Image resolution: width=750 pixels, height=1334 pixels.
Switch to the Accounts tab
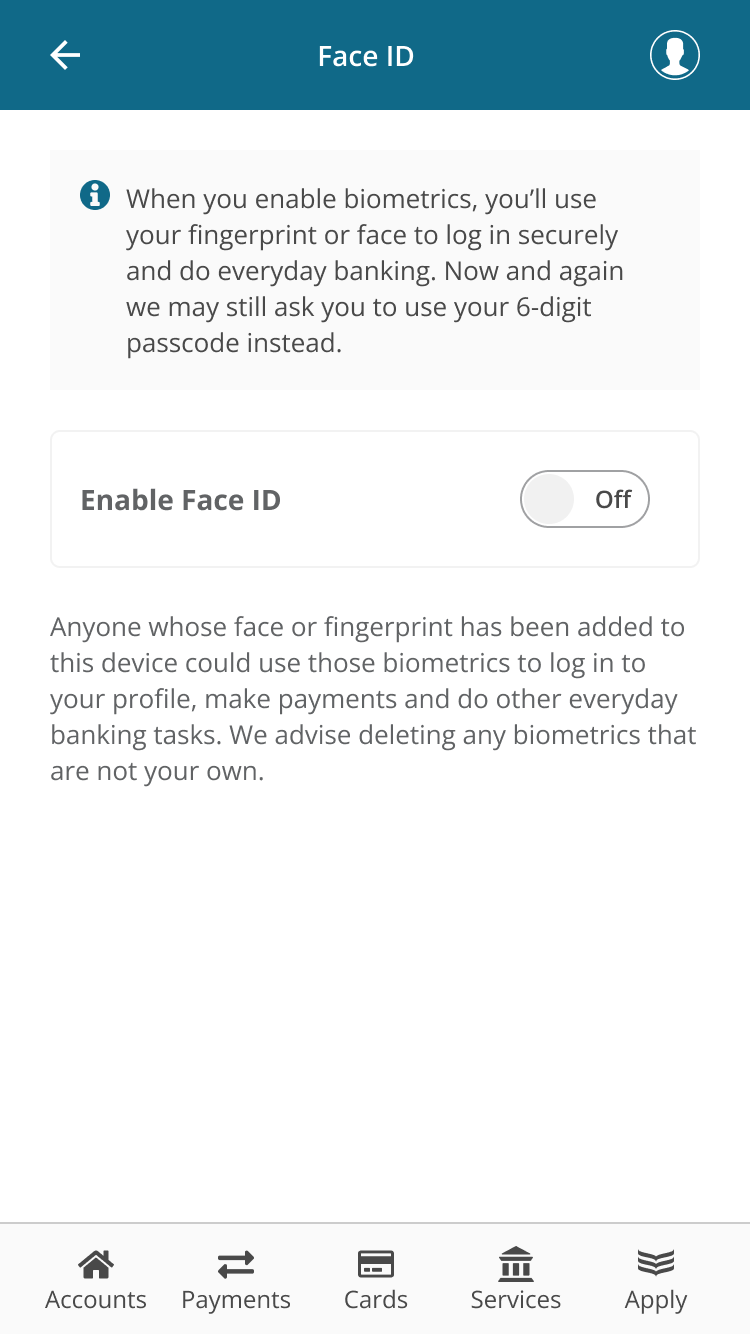95,1278
